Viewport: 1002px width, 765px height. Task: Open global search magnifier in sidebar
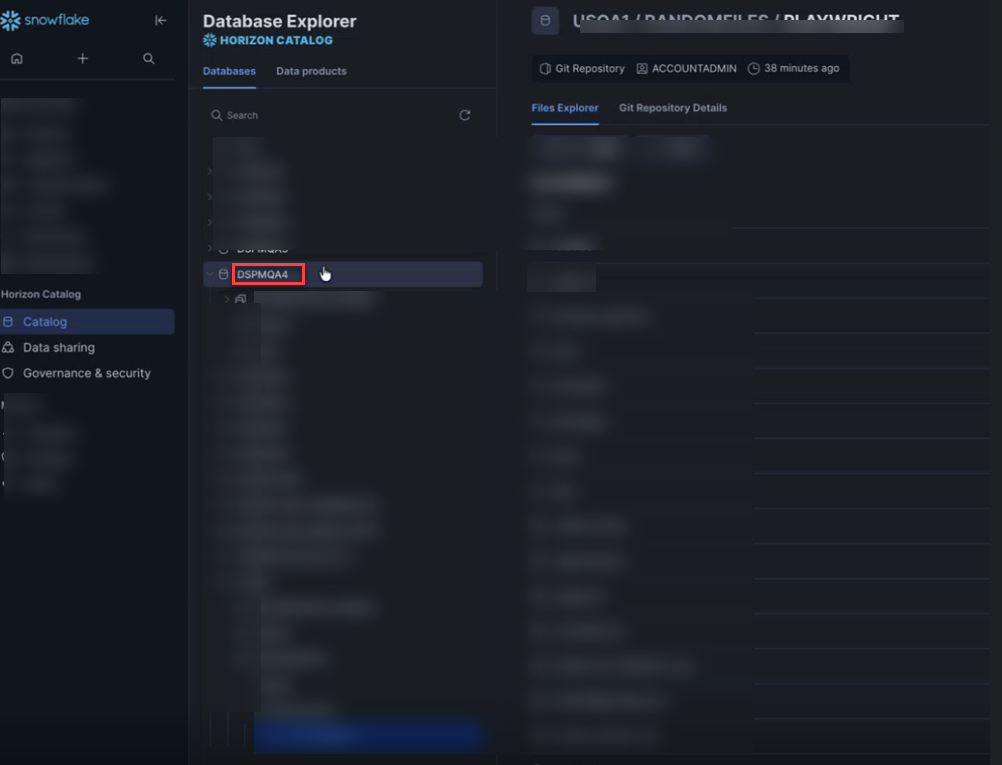tap(149, 59)
